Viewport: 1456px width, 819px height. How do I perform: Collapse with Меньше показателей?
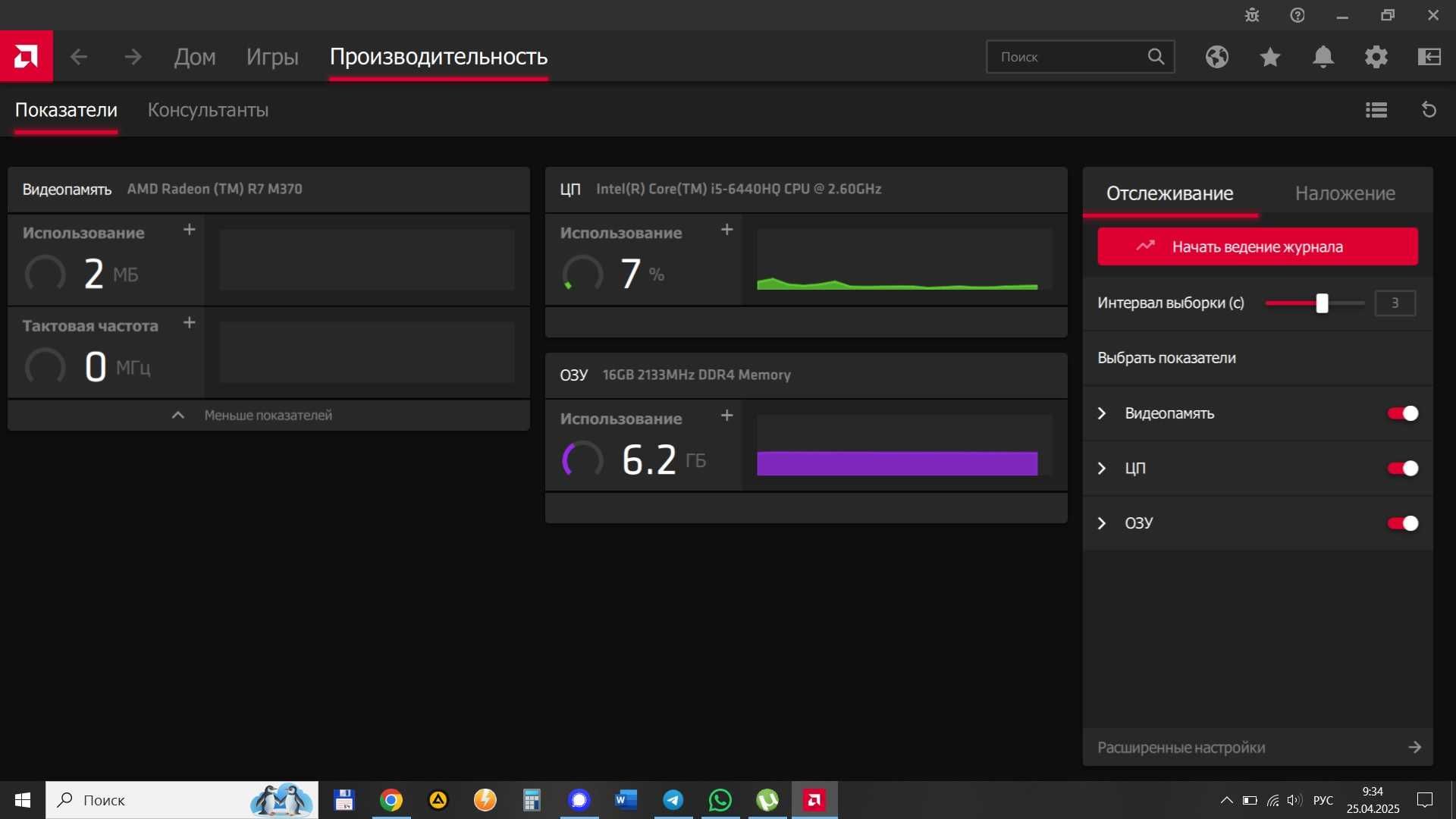click(x=268, y=416)
